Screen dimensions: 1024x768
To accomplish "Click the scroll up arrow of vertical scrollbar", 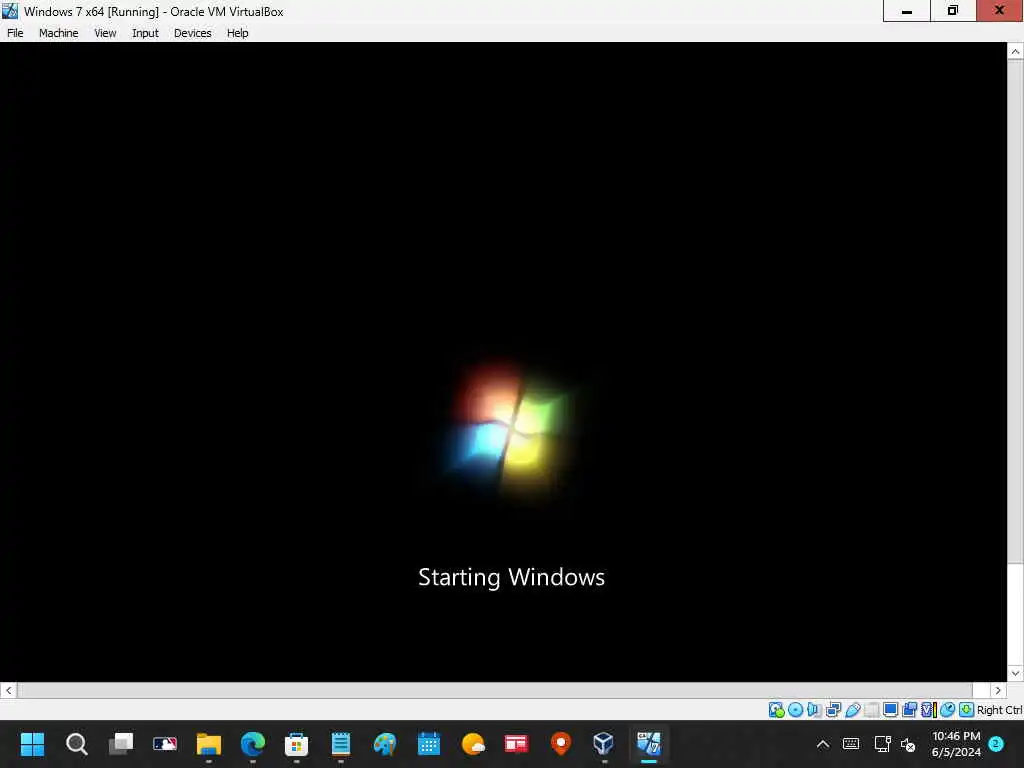I will (1015, 51).
